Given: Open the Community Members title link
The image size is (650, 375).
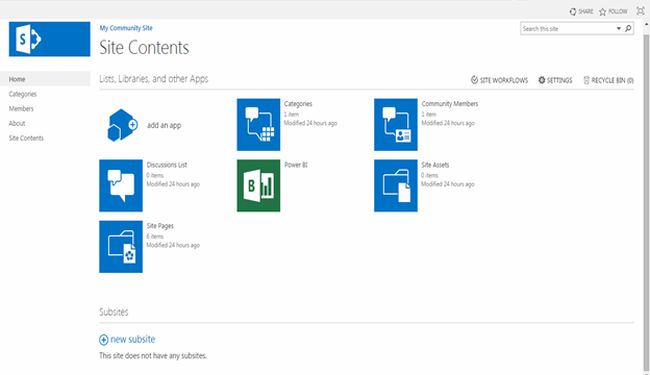Looking at the screenshot, I should pyautogui.click(x=450, y=104).
